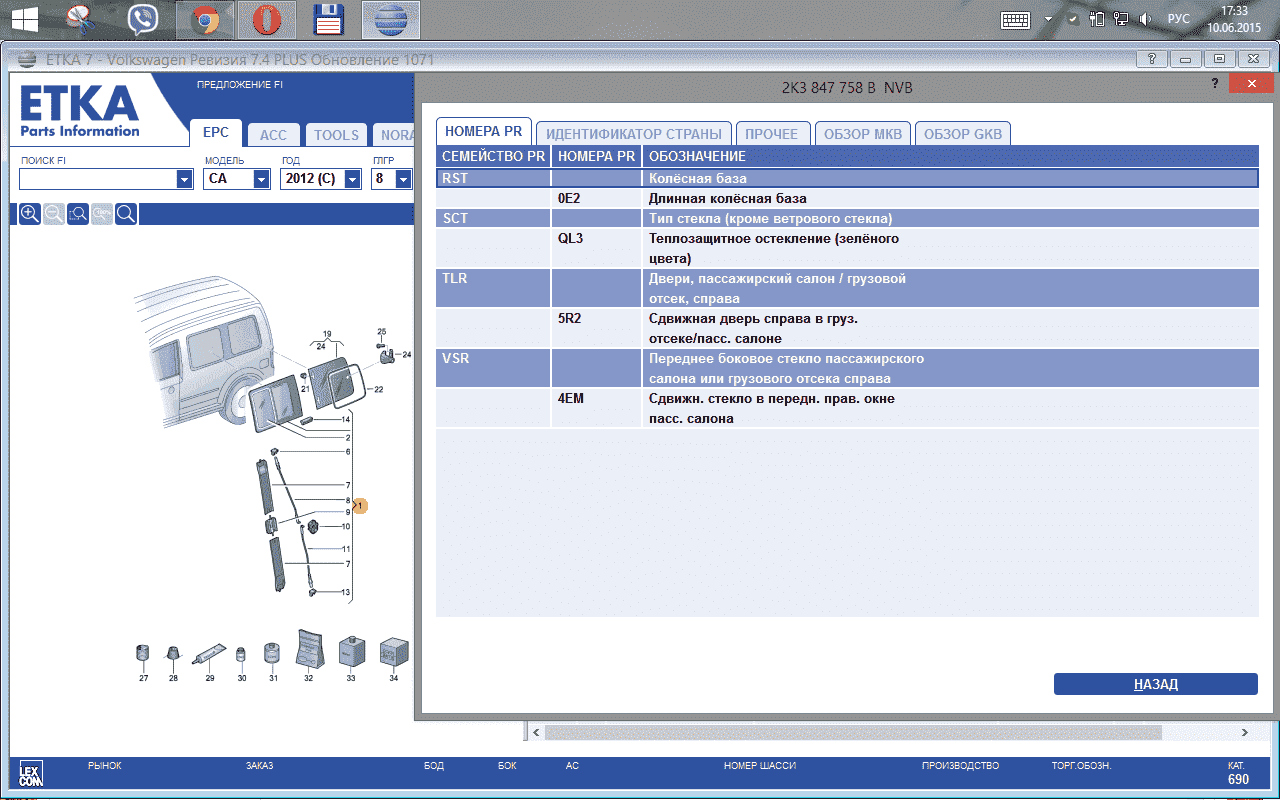Click the SCT Тип стекла row

[847, 218]
